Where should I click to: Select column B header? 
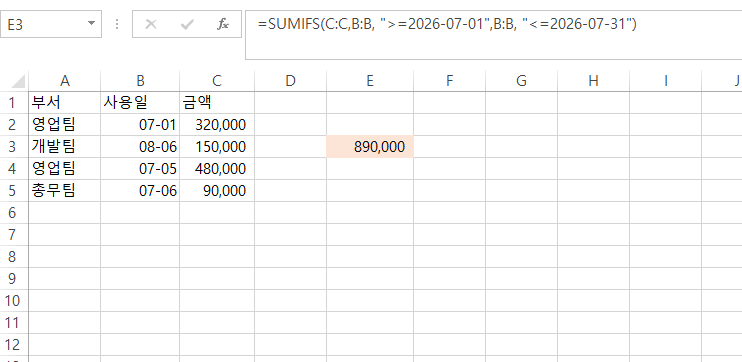(140, 81)
